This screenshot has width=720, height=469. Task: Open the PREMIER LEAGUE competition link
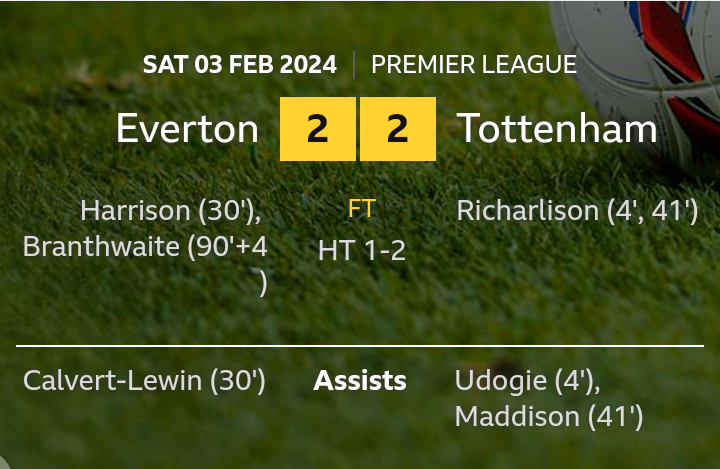pyautogui.click(x=474, y=65)
